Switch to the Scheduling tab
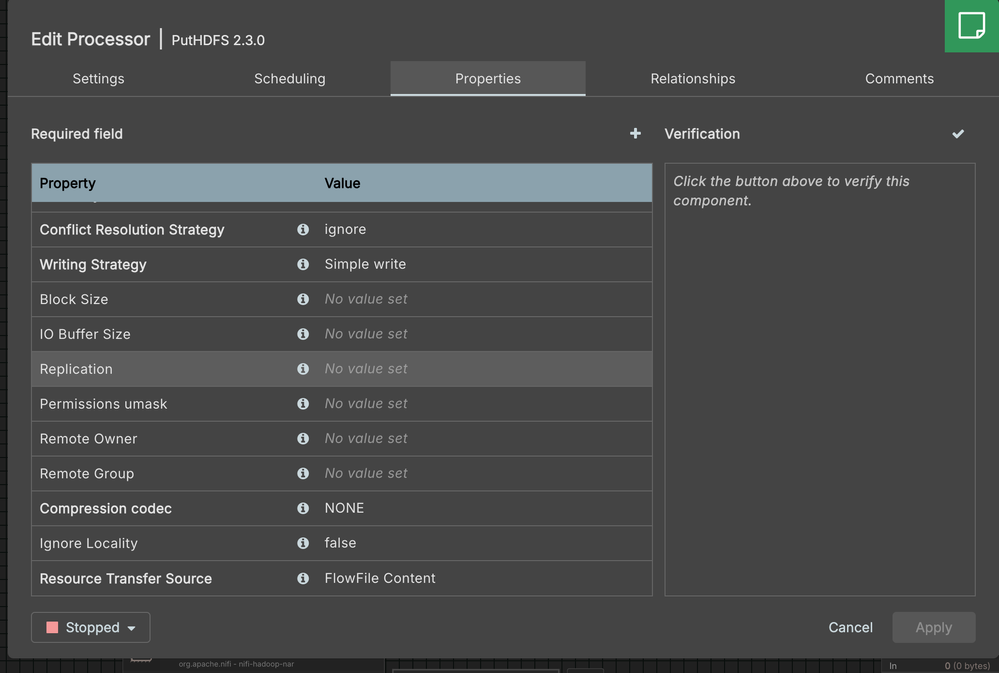 point(290,78)
